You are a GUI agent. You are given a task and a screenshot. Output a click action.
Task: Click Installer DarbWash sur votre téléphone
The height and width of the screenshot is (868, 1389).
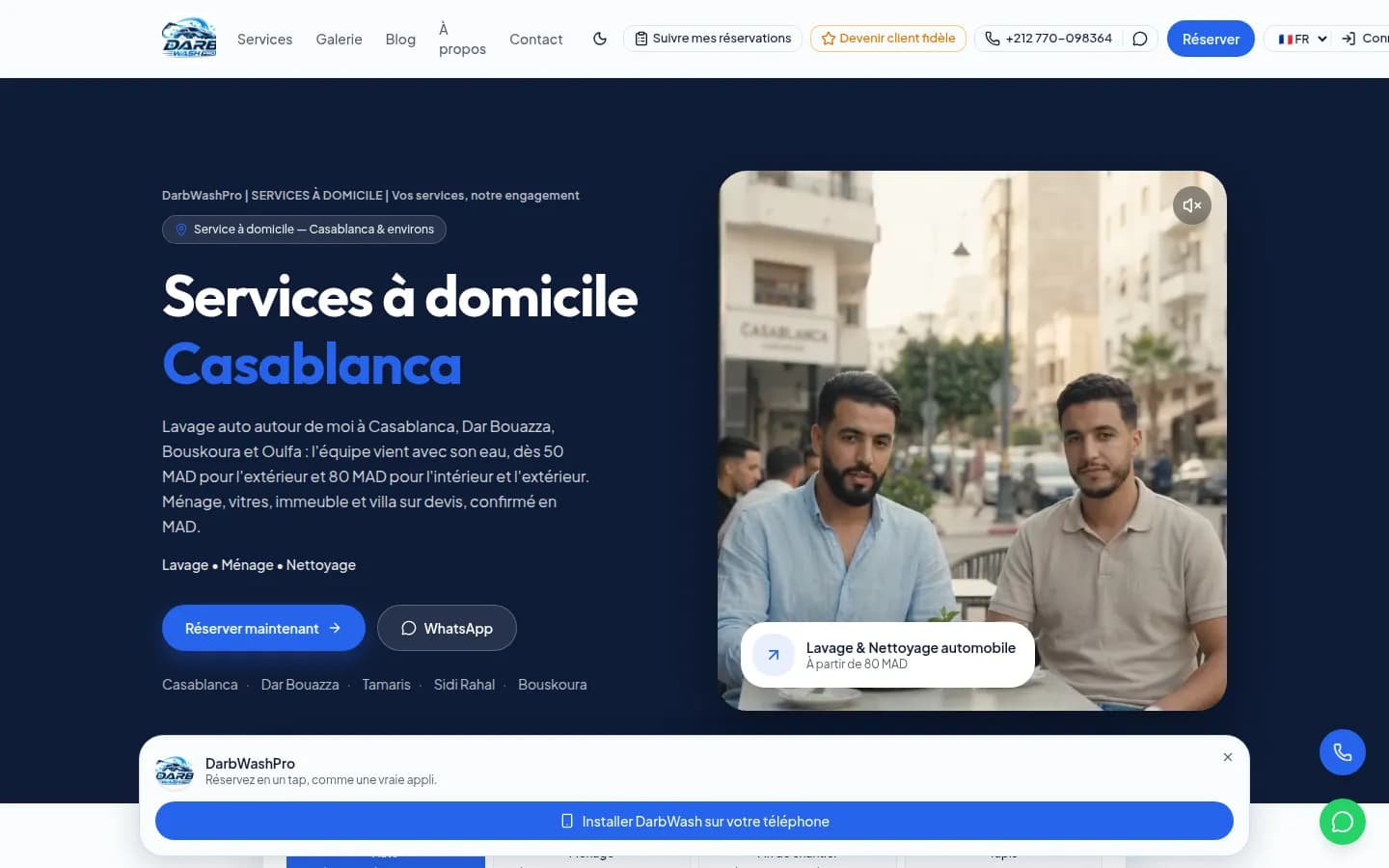694,821
